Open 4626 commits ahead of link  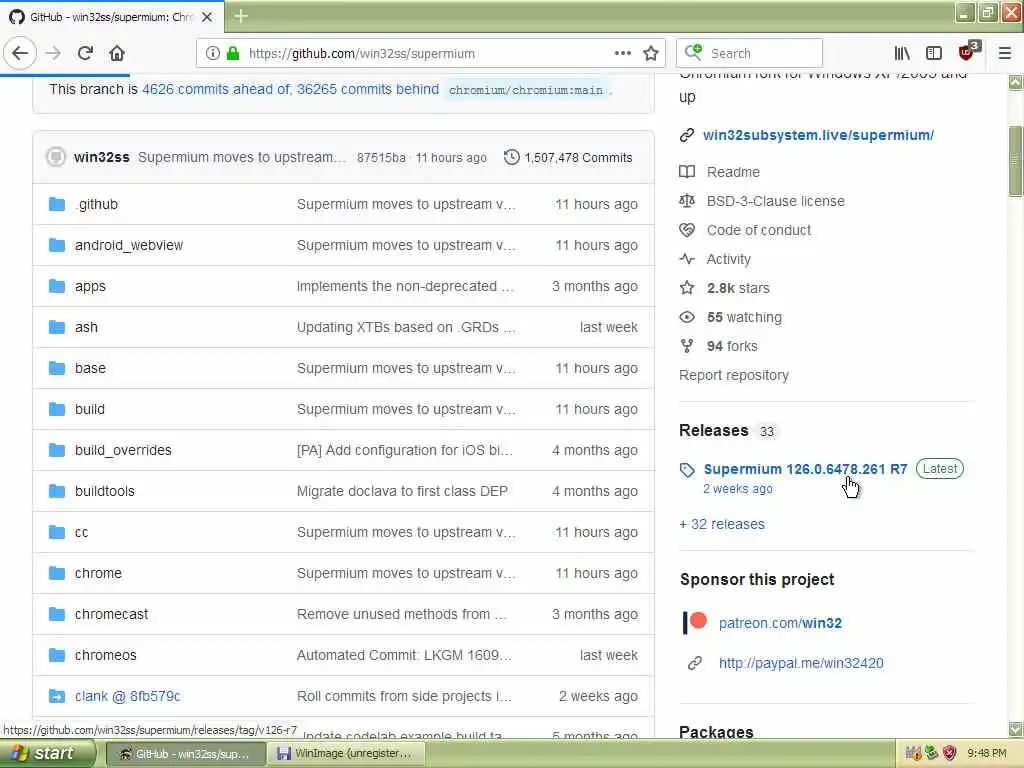coord(216,89)
